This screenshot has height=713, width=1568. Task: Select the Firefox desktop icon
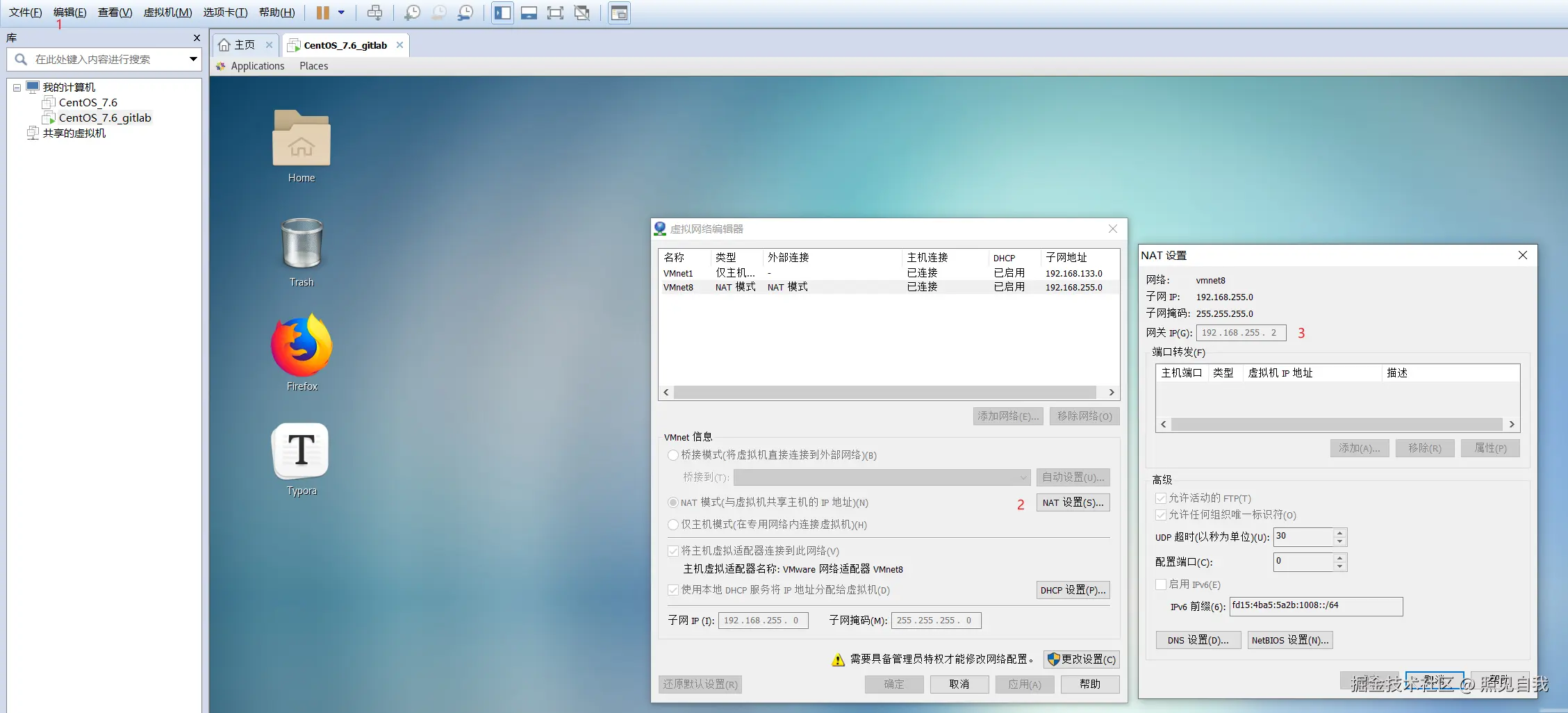(302, 352)
